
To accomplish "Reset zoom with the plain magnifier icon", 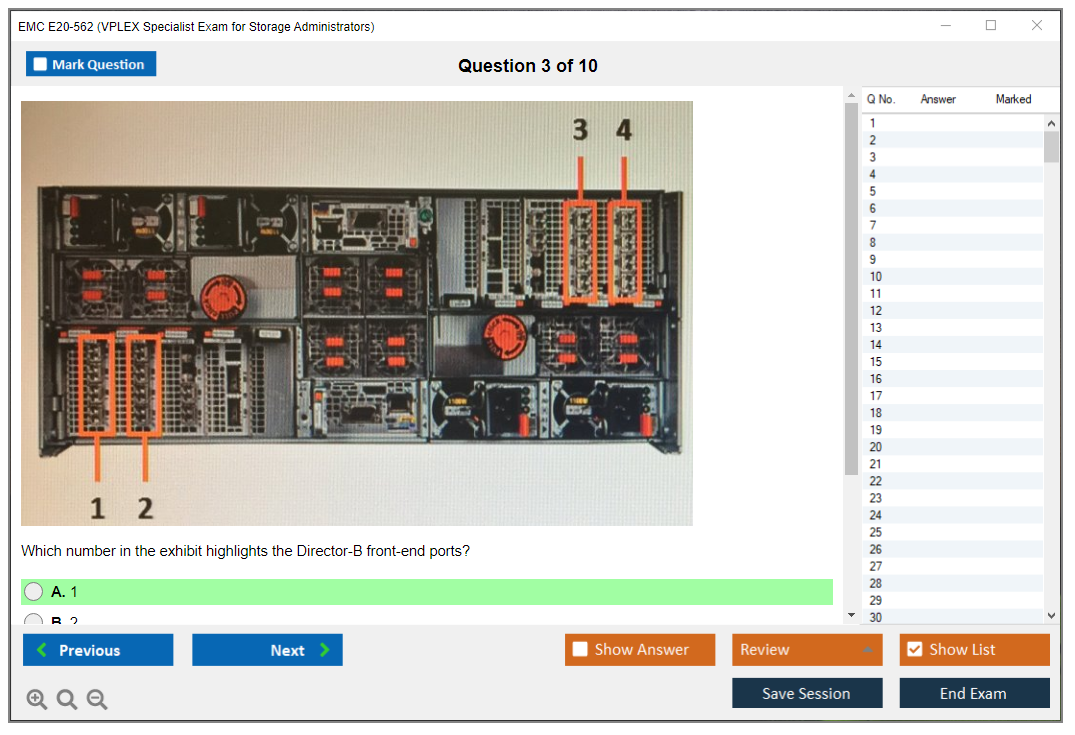I will click(67, 700).
